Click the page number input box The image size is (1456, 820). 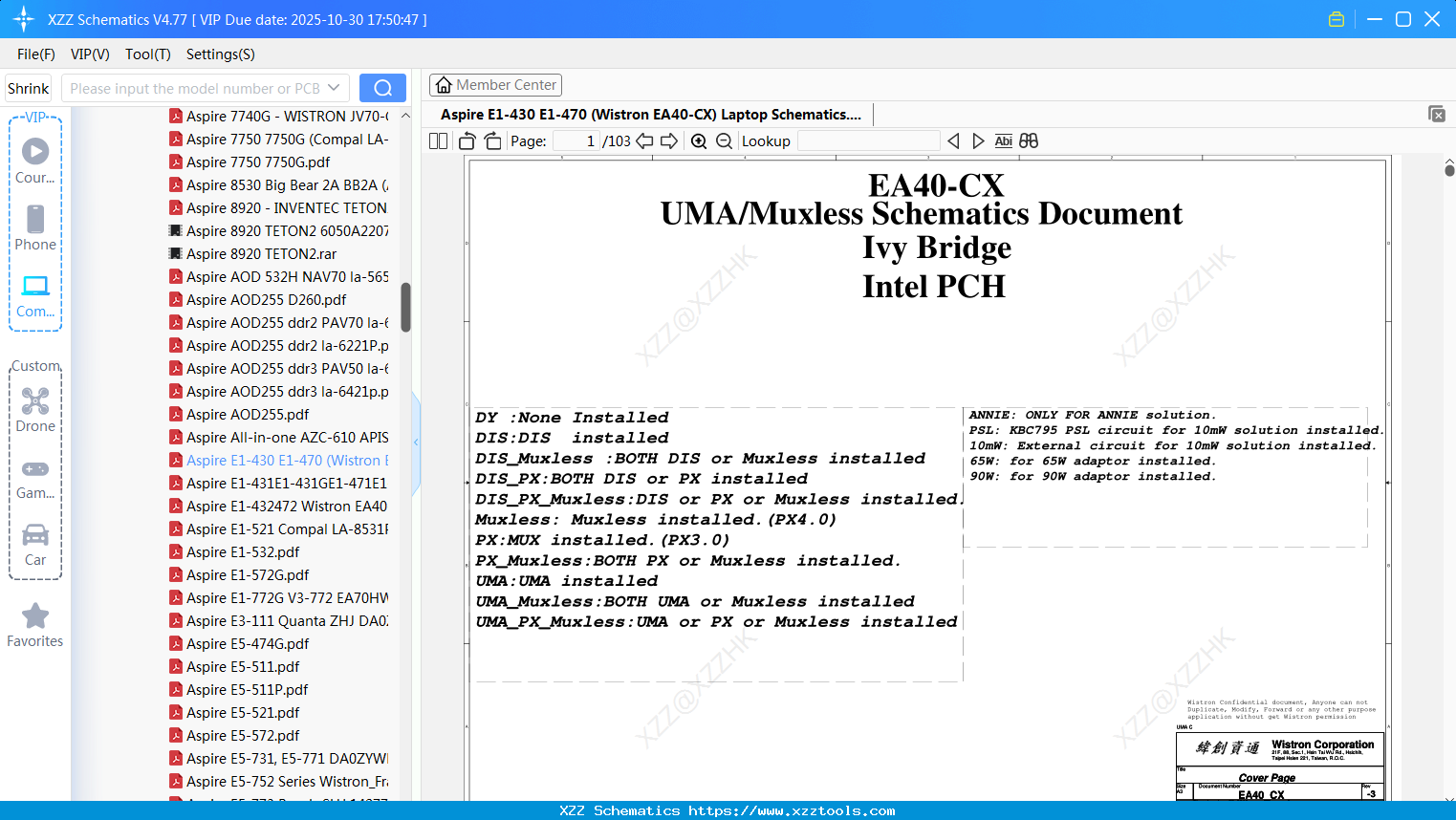[576, 141]
